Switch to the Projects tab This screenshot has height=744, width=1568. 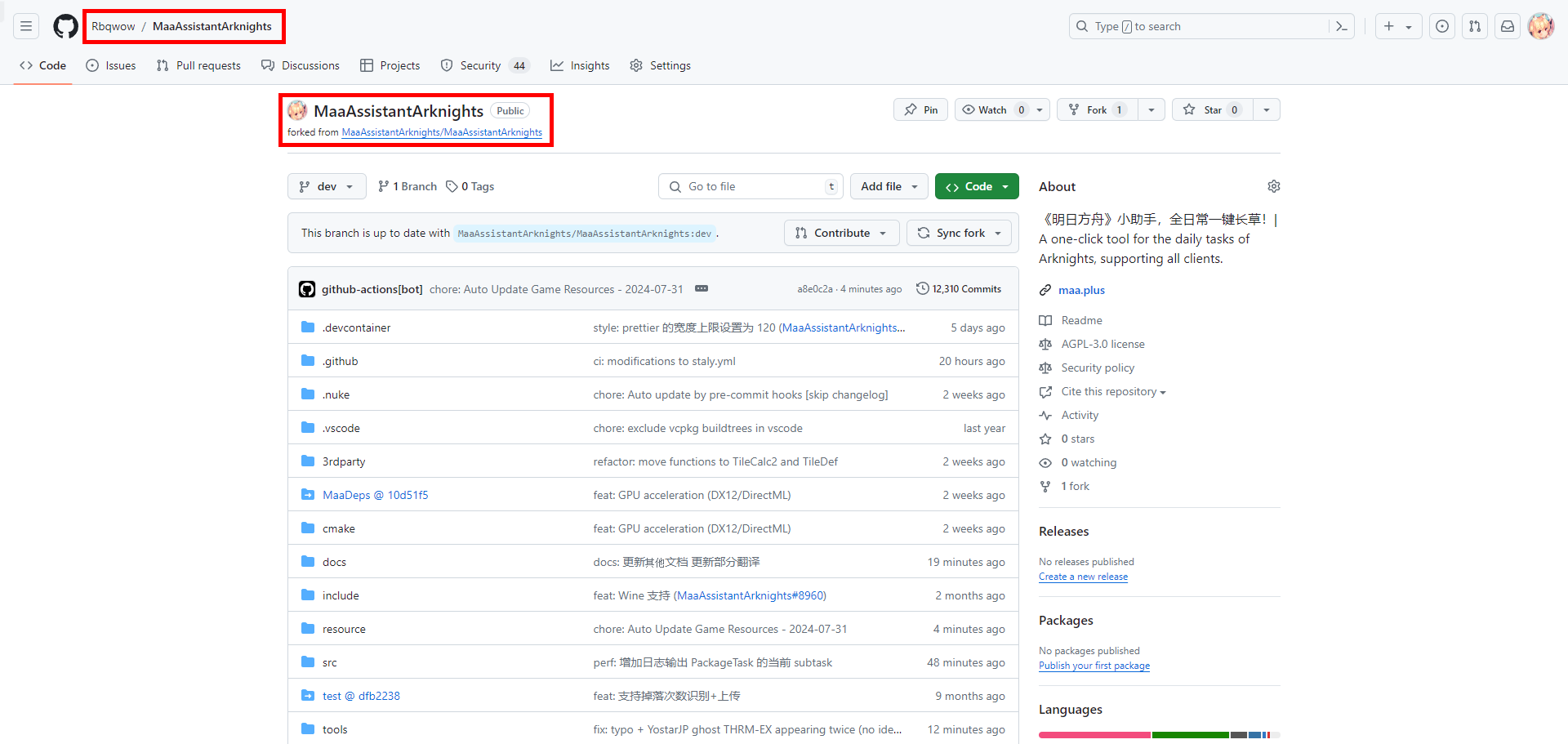(390, 65)
